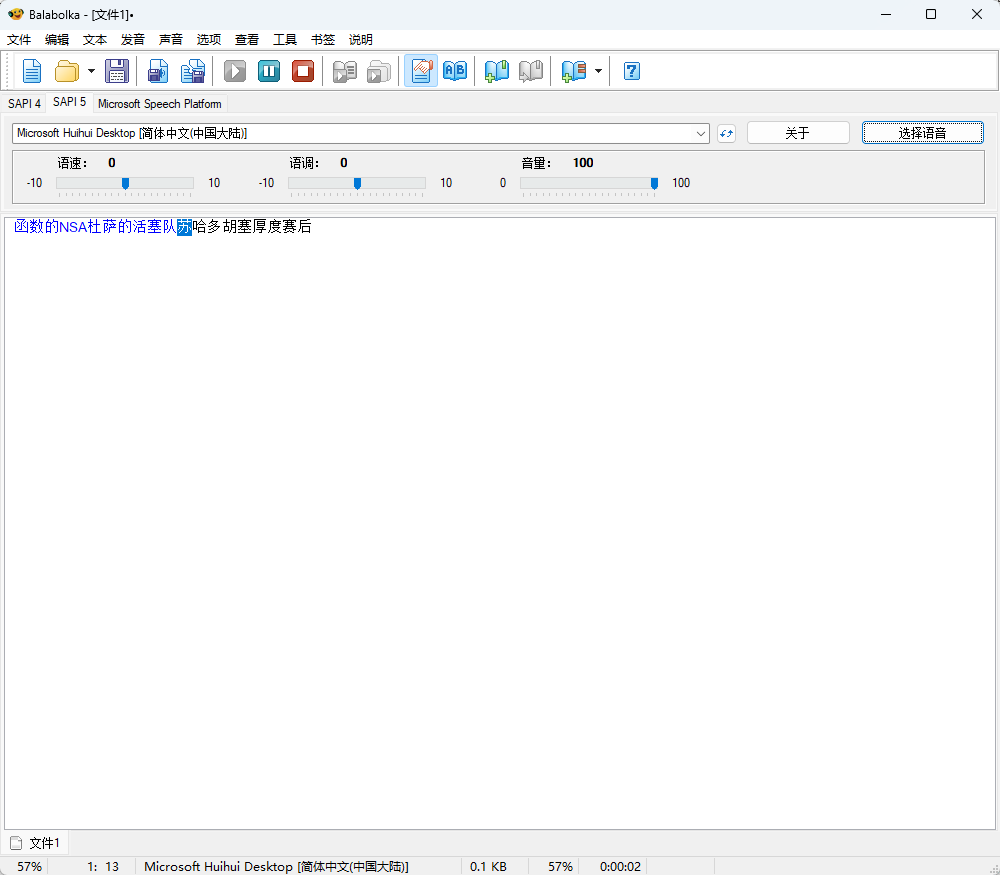The width and height of the screenshot is (1000, 875).
Task: Open the 书签 menu
Action: pyautogui.click(x=323, y=40)
